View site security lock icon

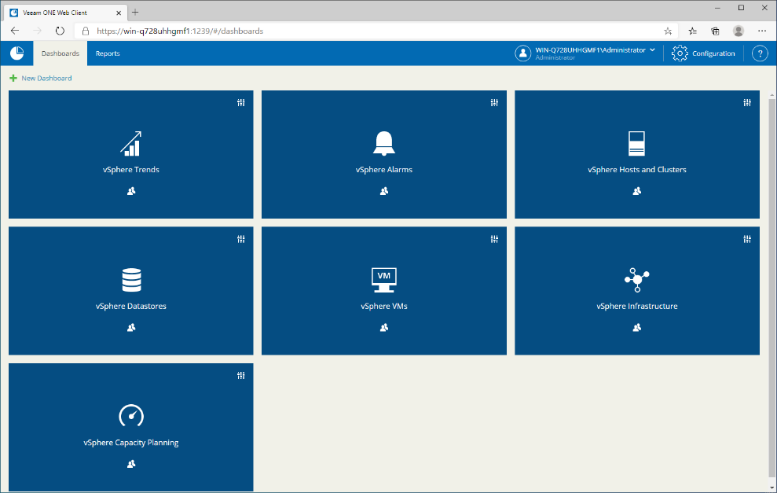(85, 31)
